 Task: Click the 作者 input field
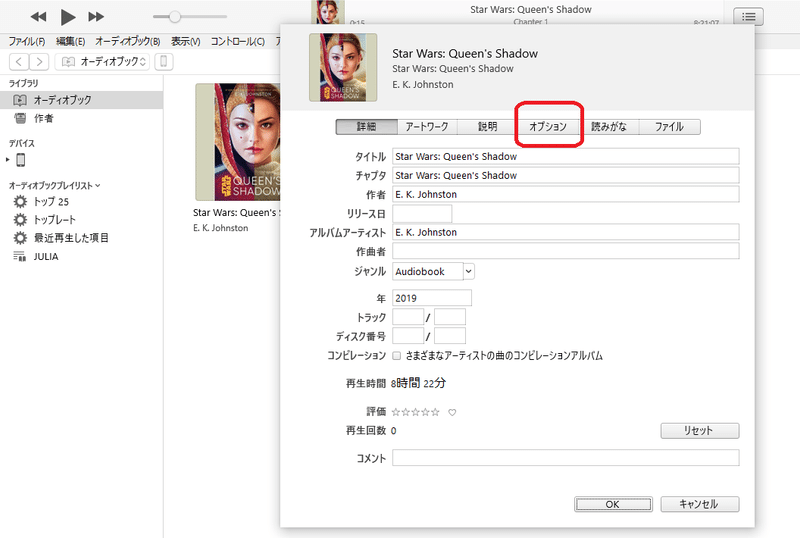pos(565,194)
